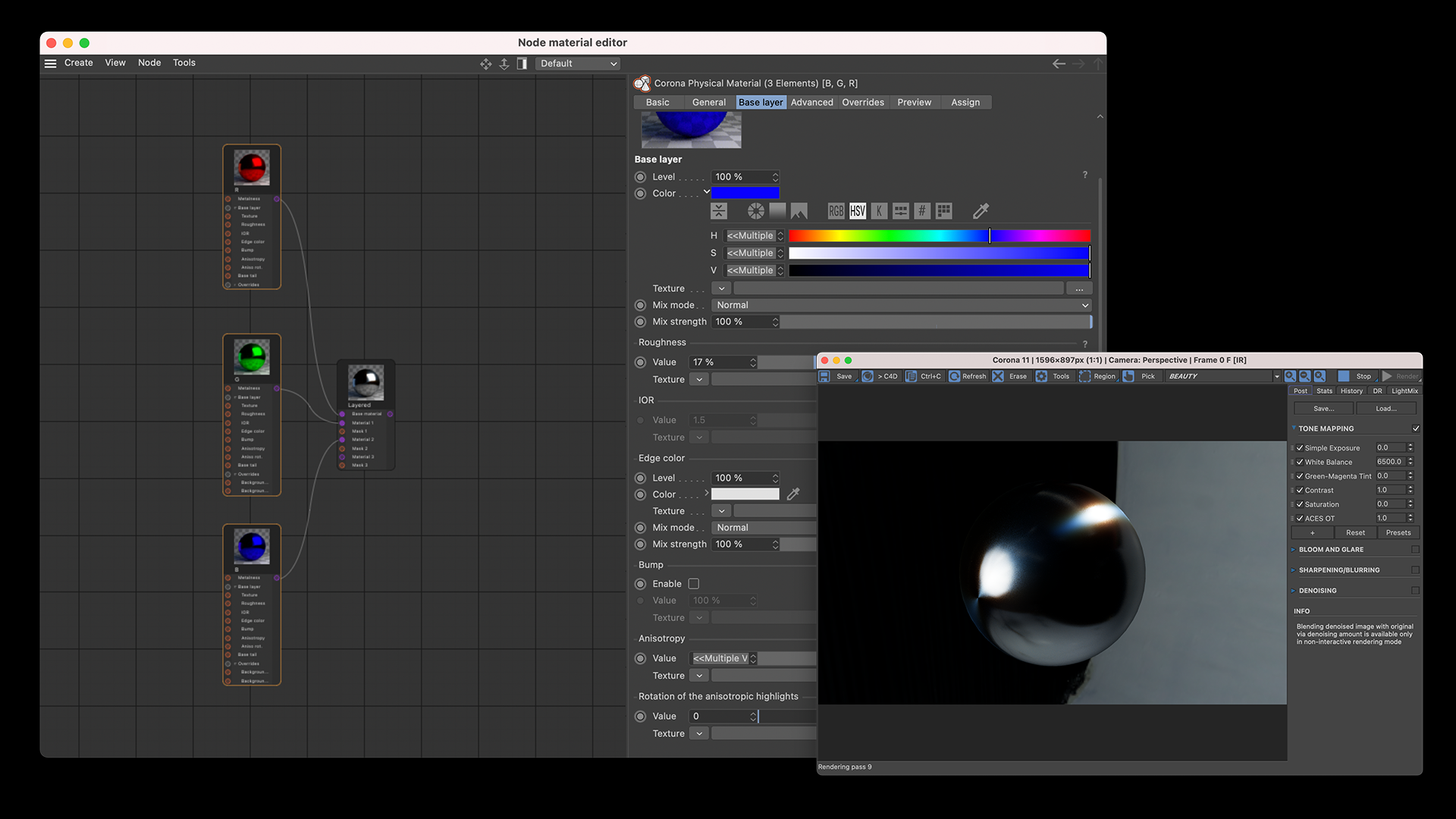Uncheck Contrast tone mapping operator
The image size is (1456, 819).
[1300, 490]
